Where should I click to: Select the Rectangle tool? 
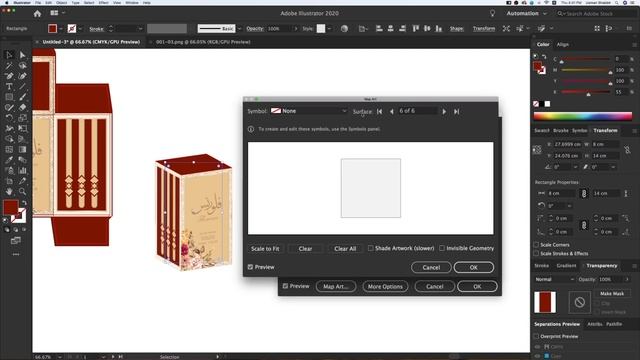[x=9, y=97]
